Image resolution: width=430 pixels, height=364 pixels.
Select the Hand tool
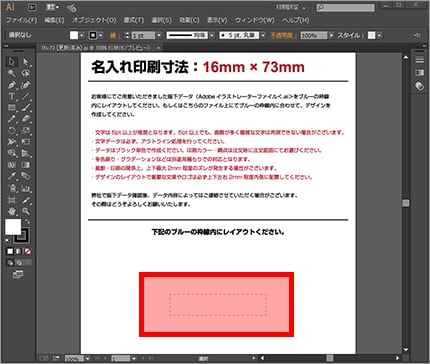12,211
